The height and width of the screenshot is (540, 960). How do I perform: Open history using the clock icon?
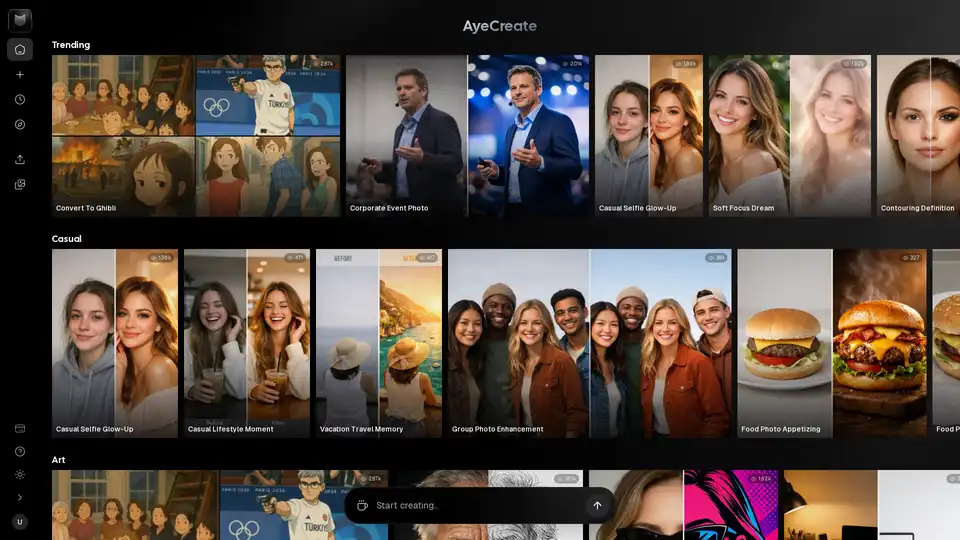click(20, 99)
